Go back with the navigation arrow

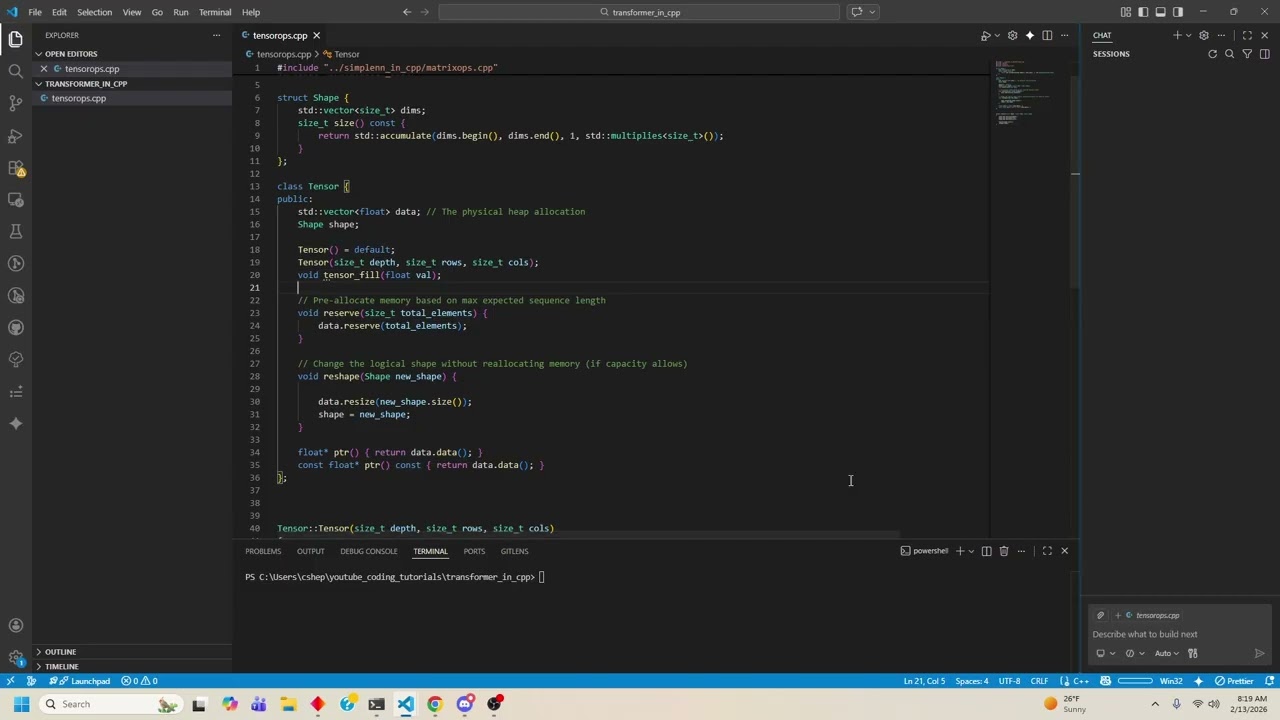pyautogui.click(x=407, y=12)
